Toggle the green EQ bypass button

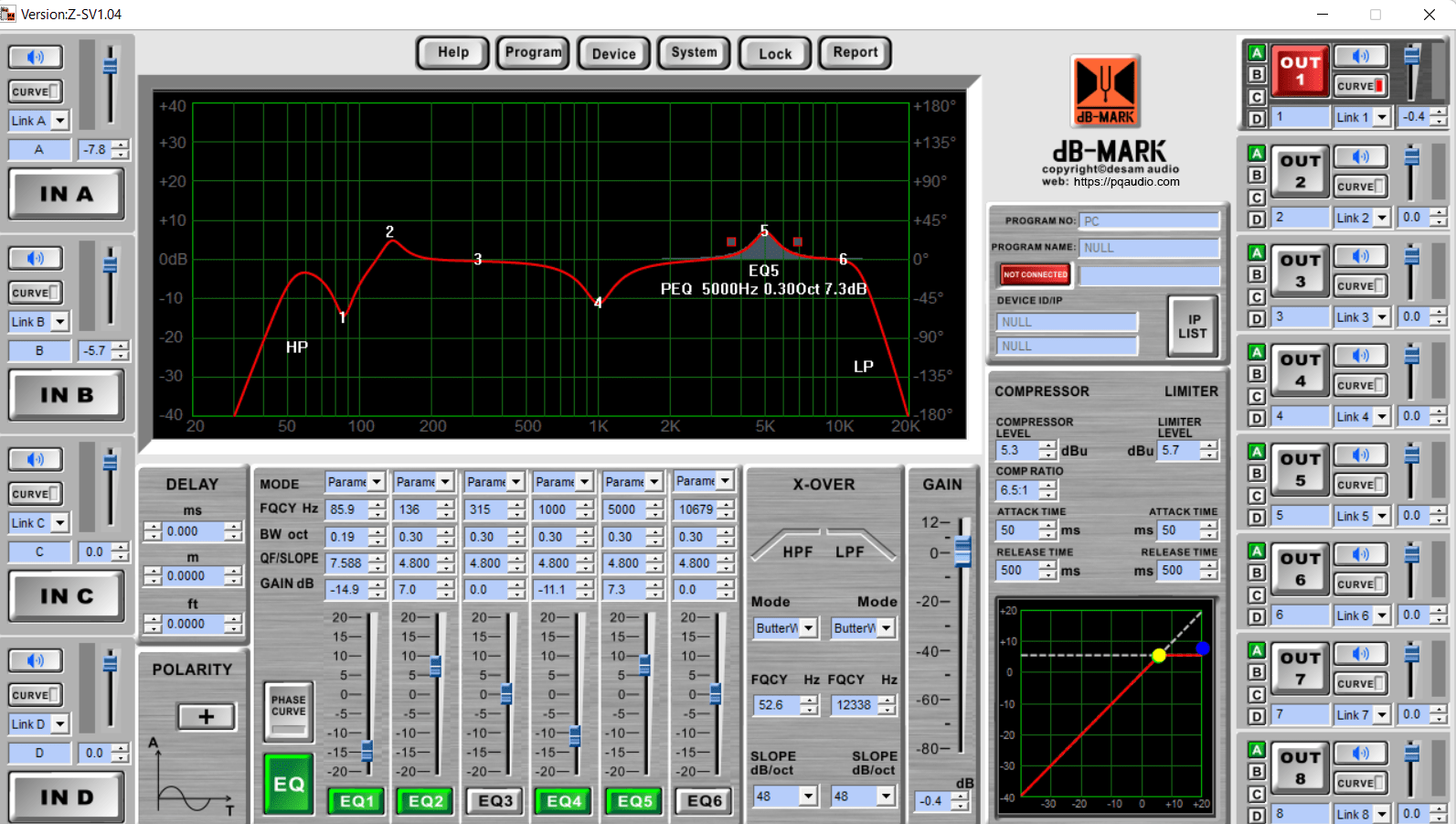[x=289, y=784]
